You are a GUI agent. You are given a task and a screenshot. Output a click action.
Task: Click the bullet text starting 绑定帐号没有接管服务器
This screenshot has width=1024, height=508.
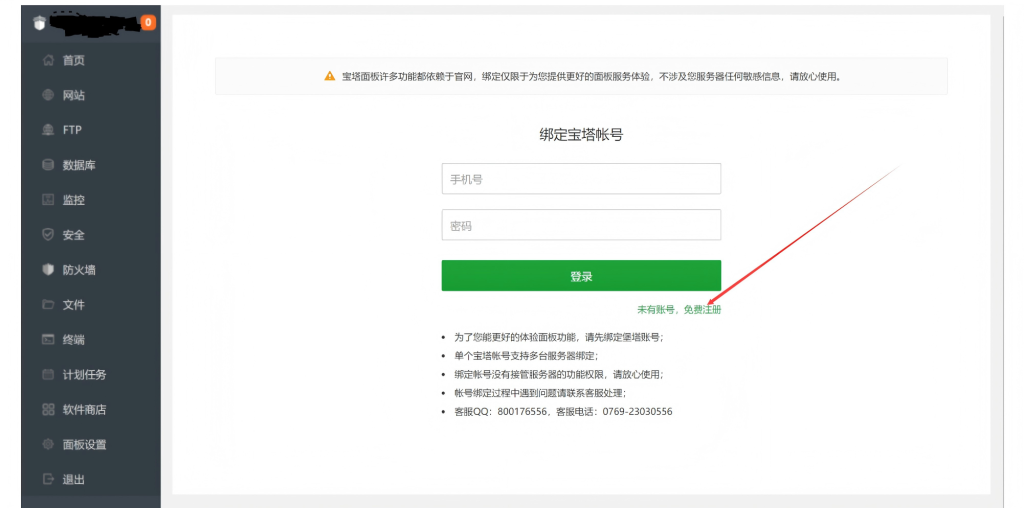tap(559, 375)
